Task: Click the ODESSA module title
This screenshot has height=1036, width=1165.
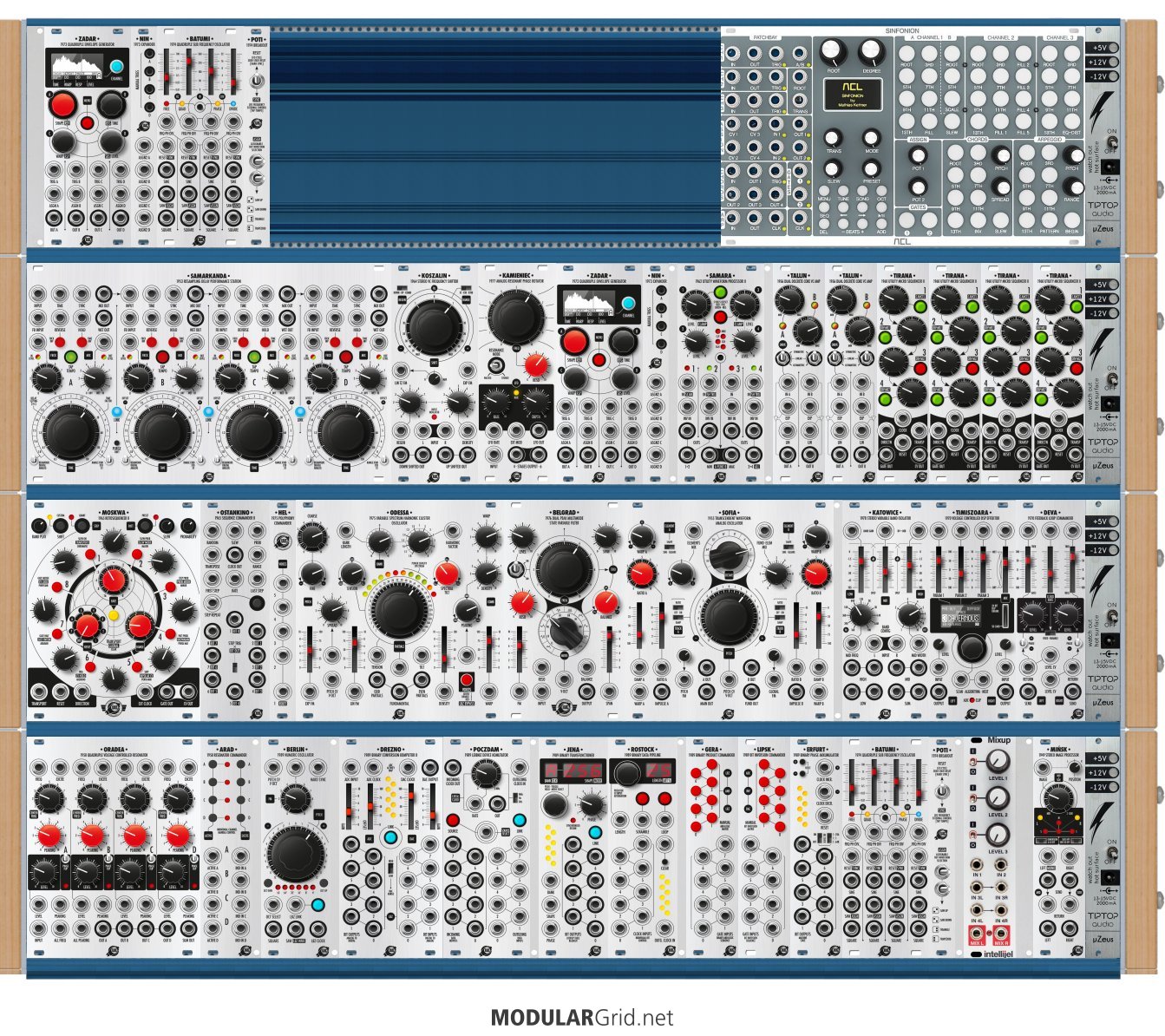Action: (x=400, y=513)
